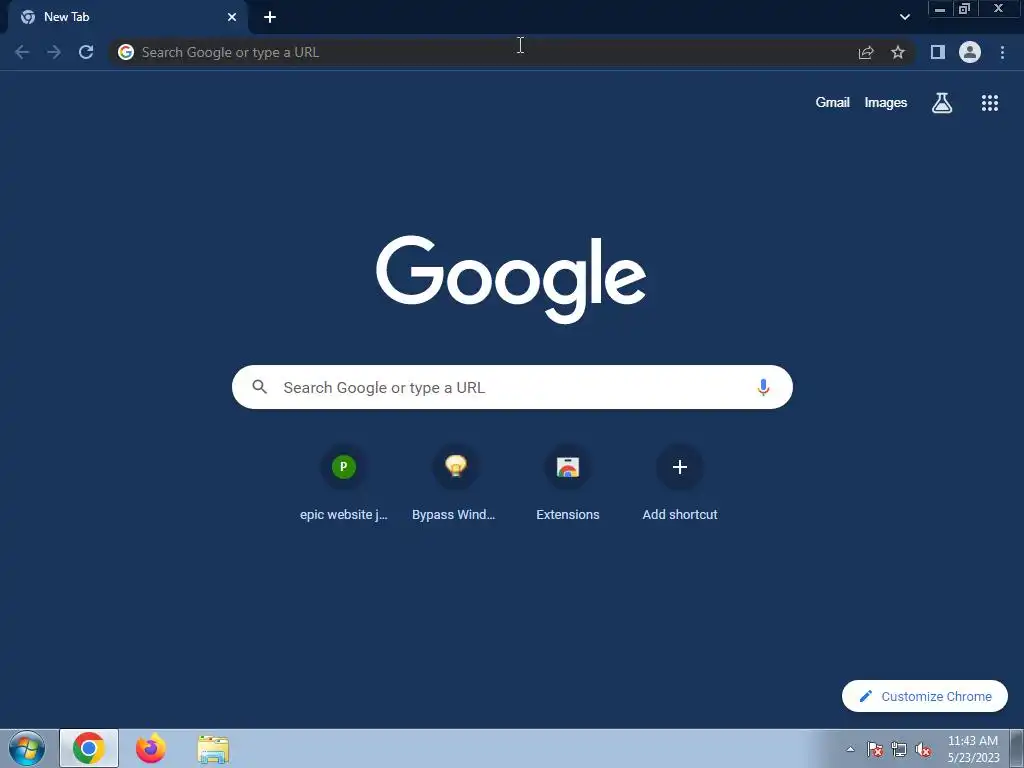Screen dimensions: 1024x768
Task: Click the Add shortcut plus tile
Action: (680, 483)
